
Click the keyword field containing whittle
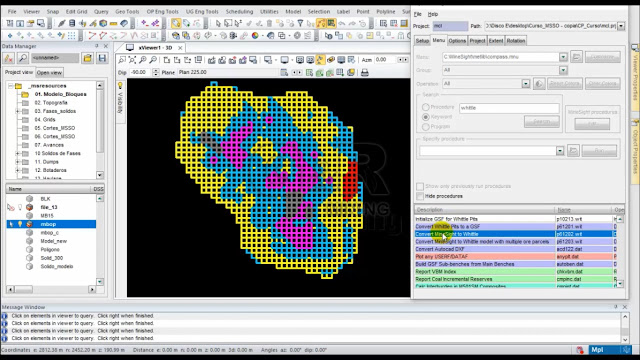tap(509, 108)
